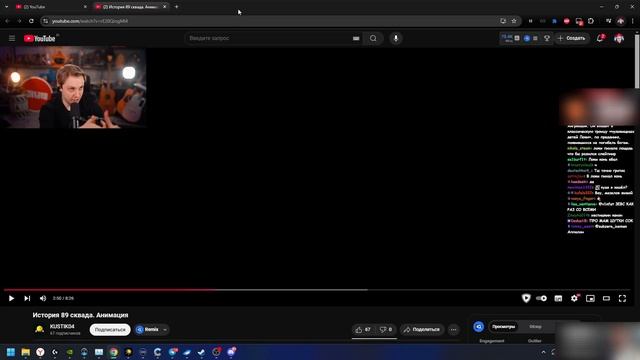Open the KUSTIK04 channel name
This screenshot has height=360, width=640.
click(62, 327)
